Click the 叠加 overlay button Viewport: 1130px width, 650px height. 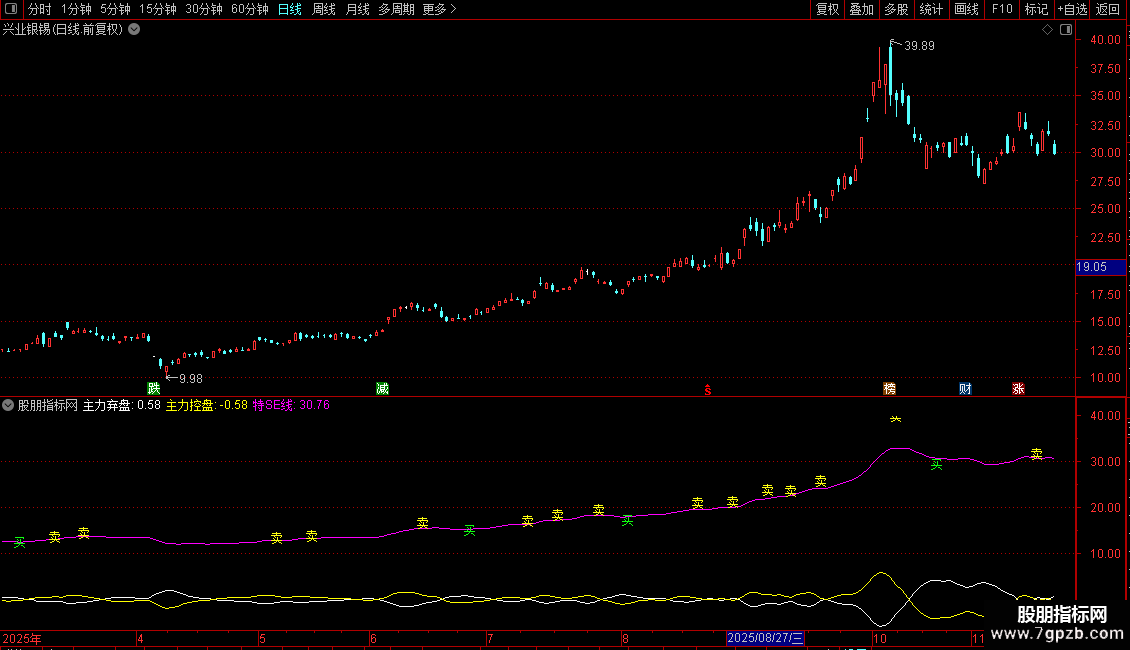click(861, 9)
